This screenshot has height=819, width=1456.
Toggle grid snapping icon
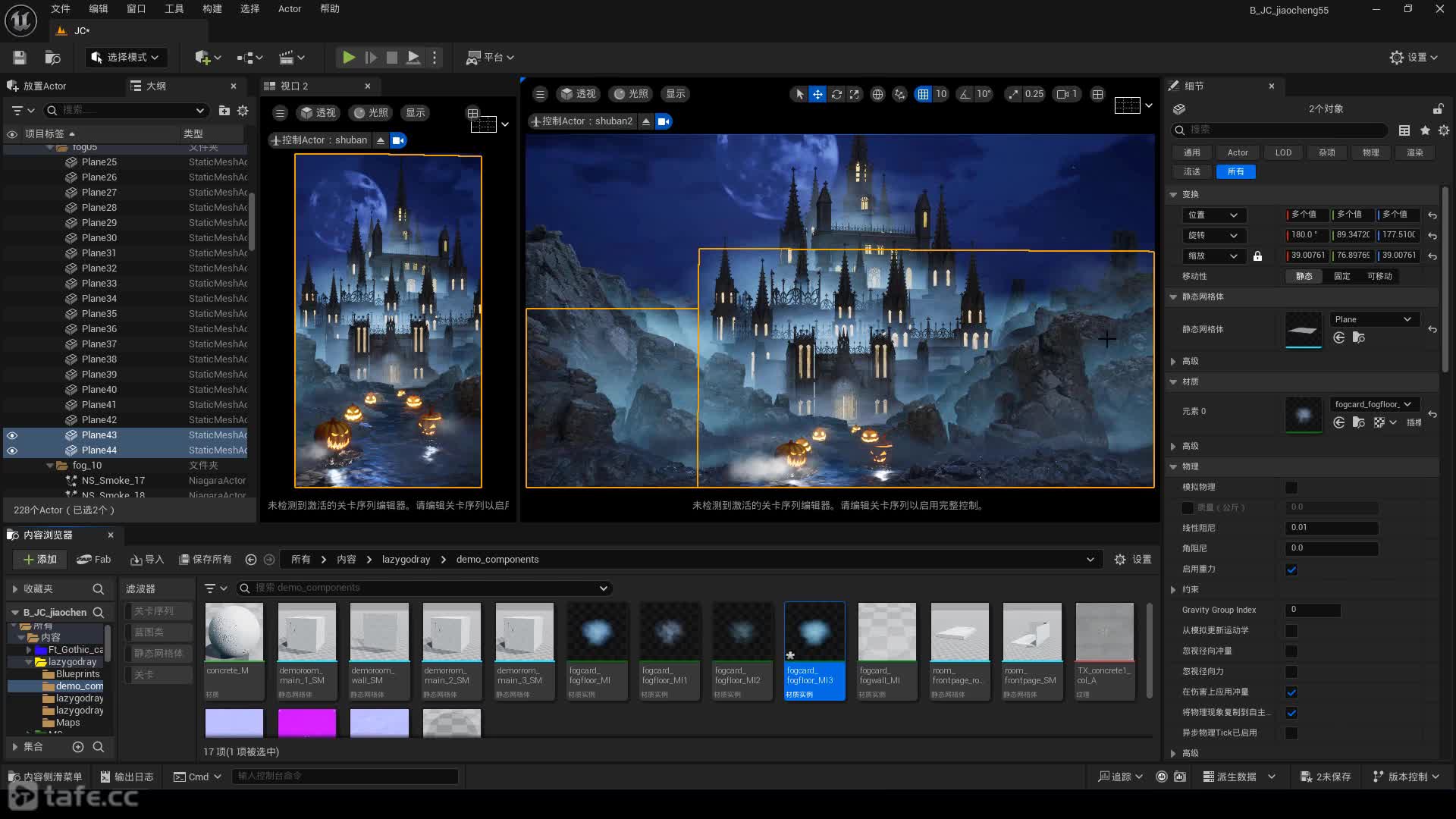923,94
